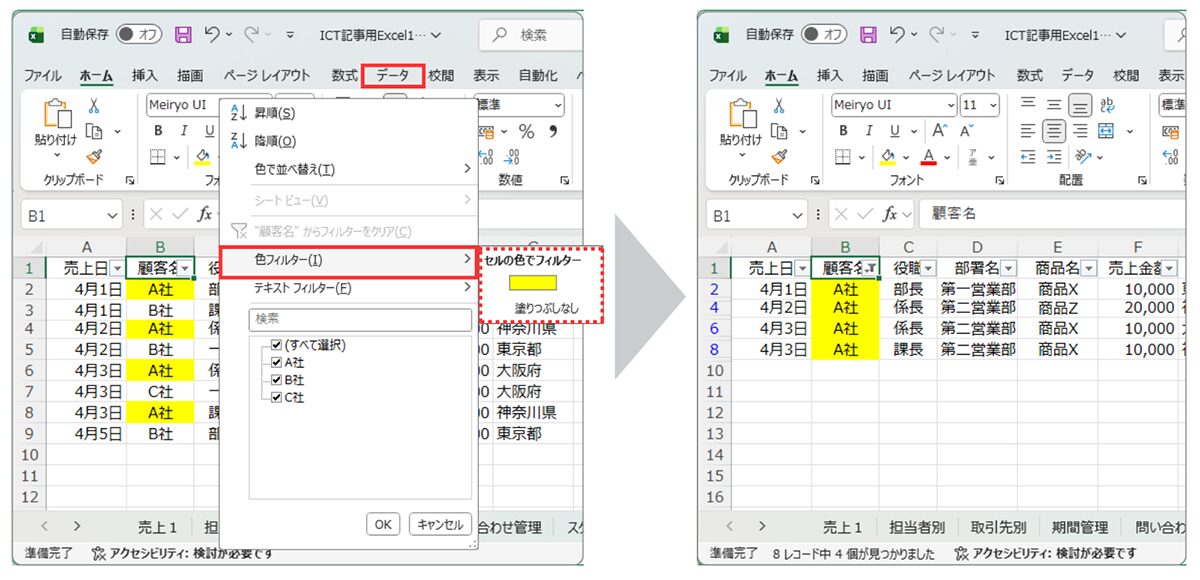Open 部署名 filter dropdown in right window
The height and width of the screenshot is (580, 1200).
[1008, 268]
